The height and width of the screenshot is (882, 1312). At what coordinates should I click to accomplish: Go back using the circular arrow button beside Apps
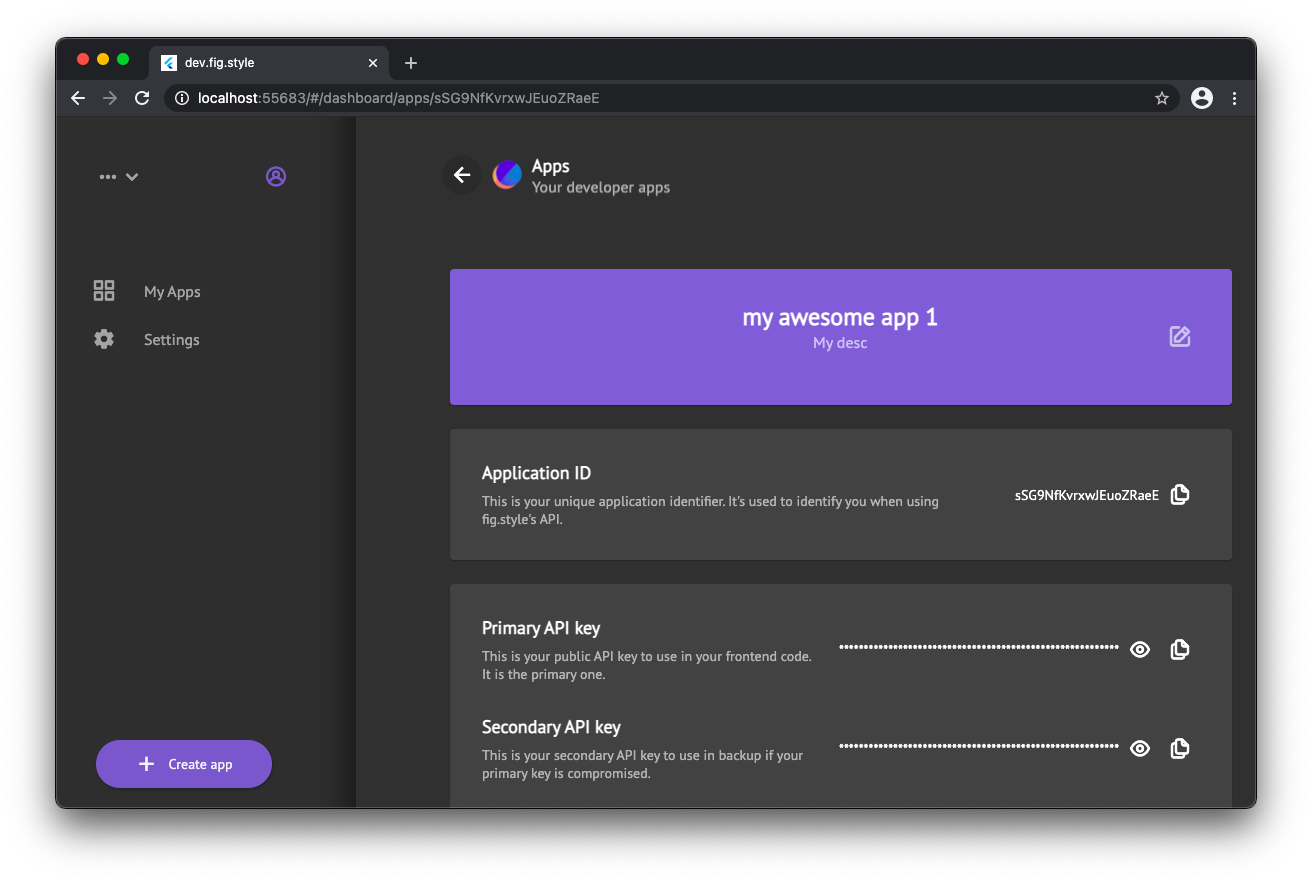point(462,175)
